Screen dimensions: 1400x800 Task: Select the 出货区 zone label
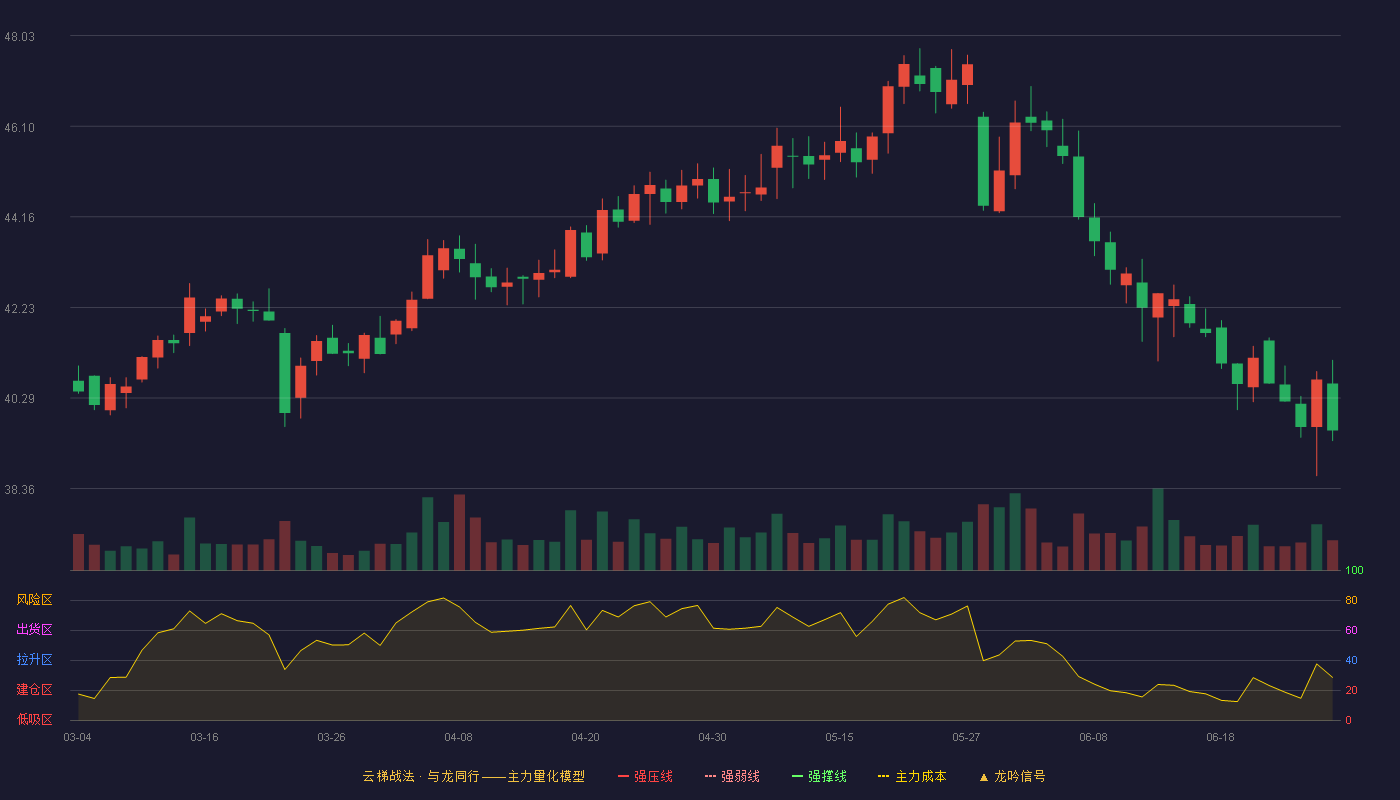34,630
